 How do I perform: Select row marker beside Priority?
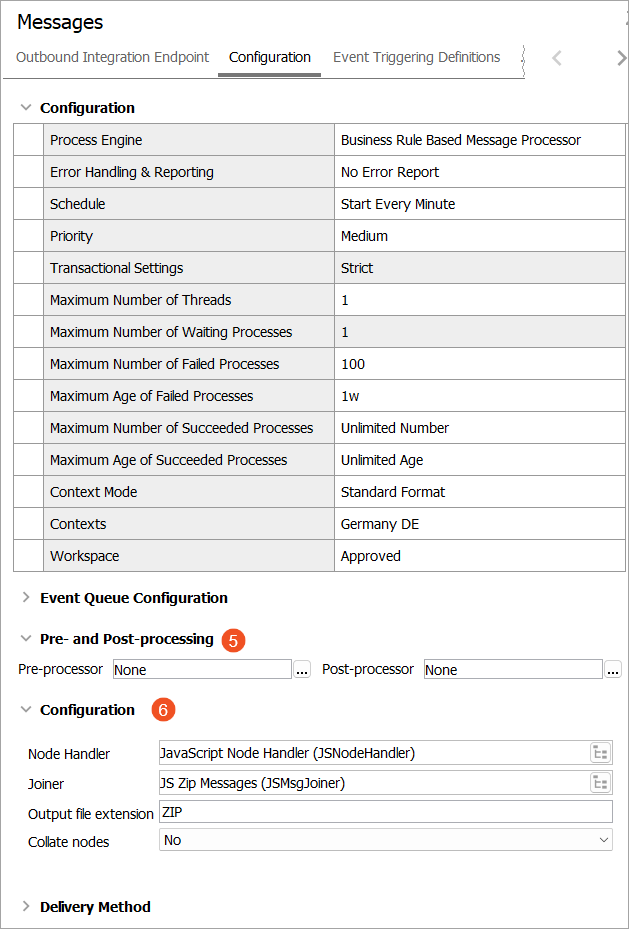29,236
